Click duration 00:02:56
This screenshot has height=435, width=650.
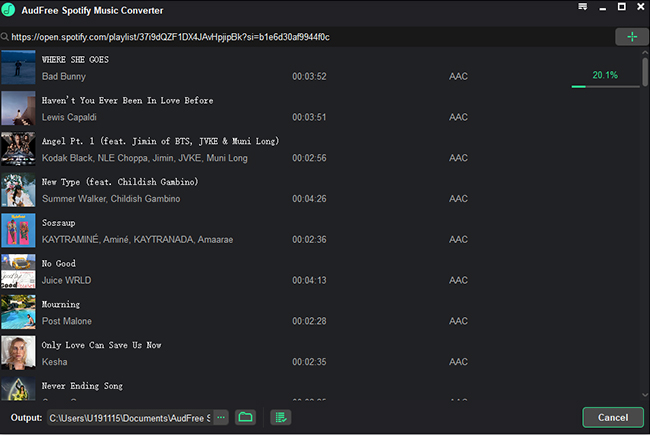click(x=309, y=158)
